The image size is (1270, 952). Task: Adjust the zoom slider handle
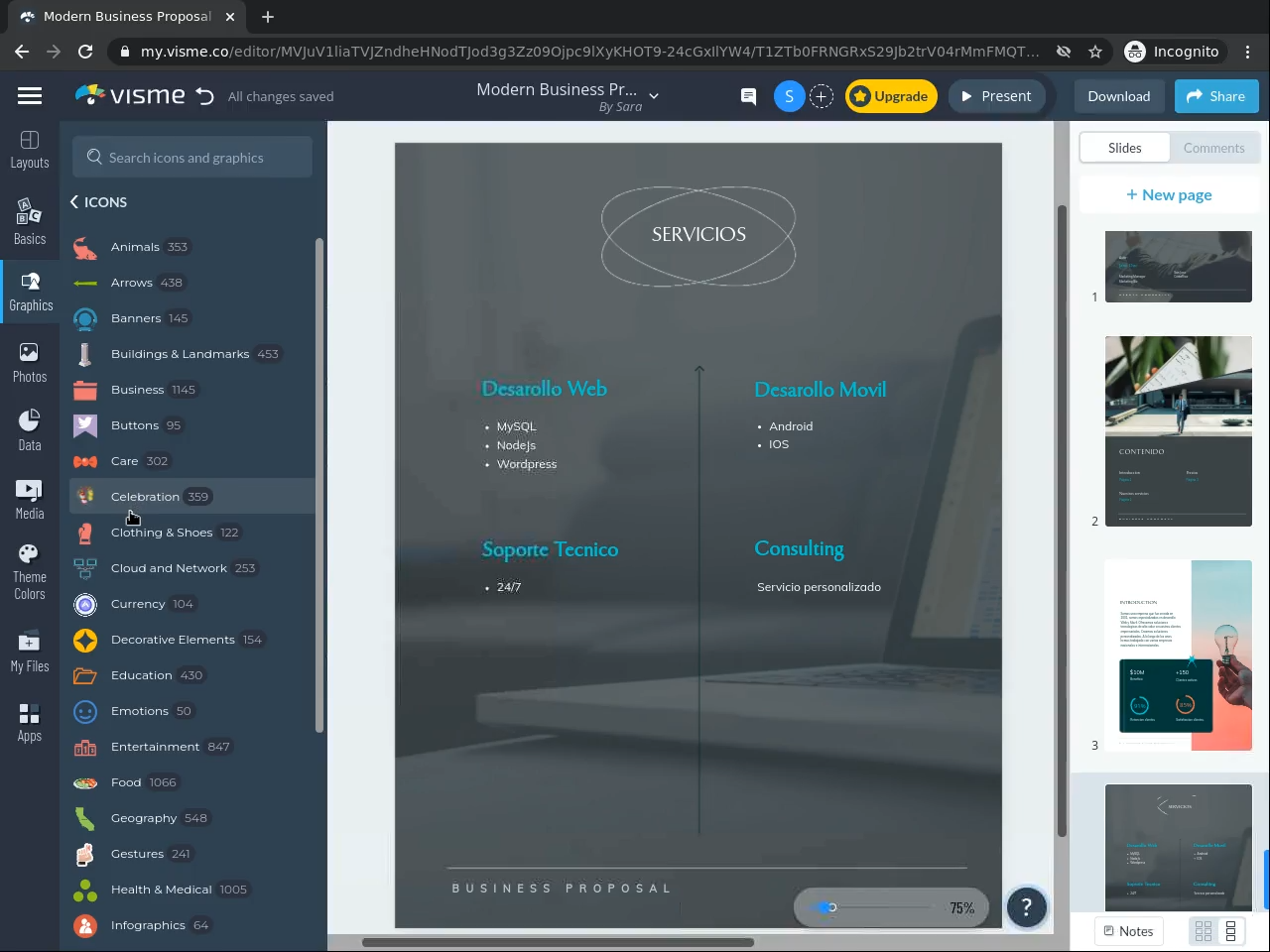click(832, 907)
